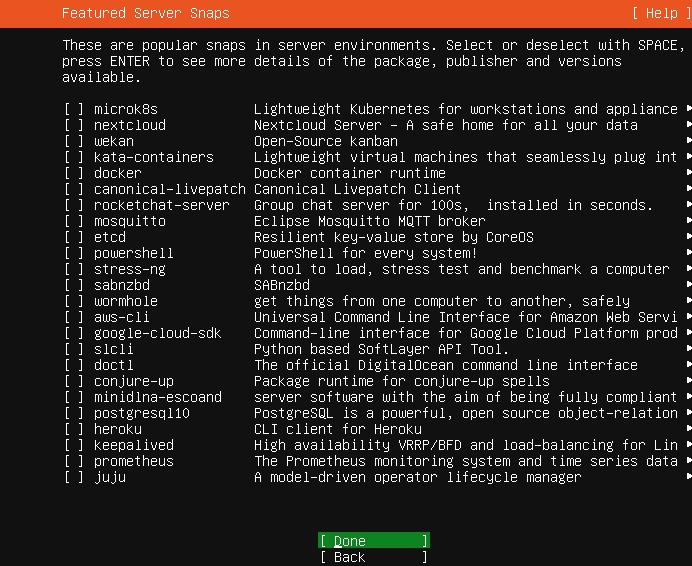Viewport: 692px width, 566px height.
Task: Show details arrow for powershell row
Action: [689, 252]
